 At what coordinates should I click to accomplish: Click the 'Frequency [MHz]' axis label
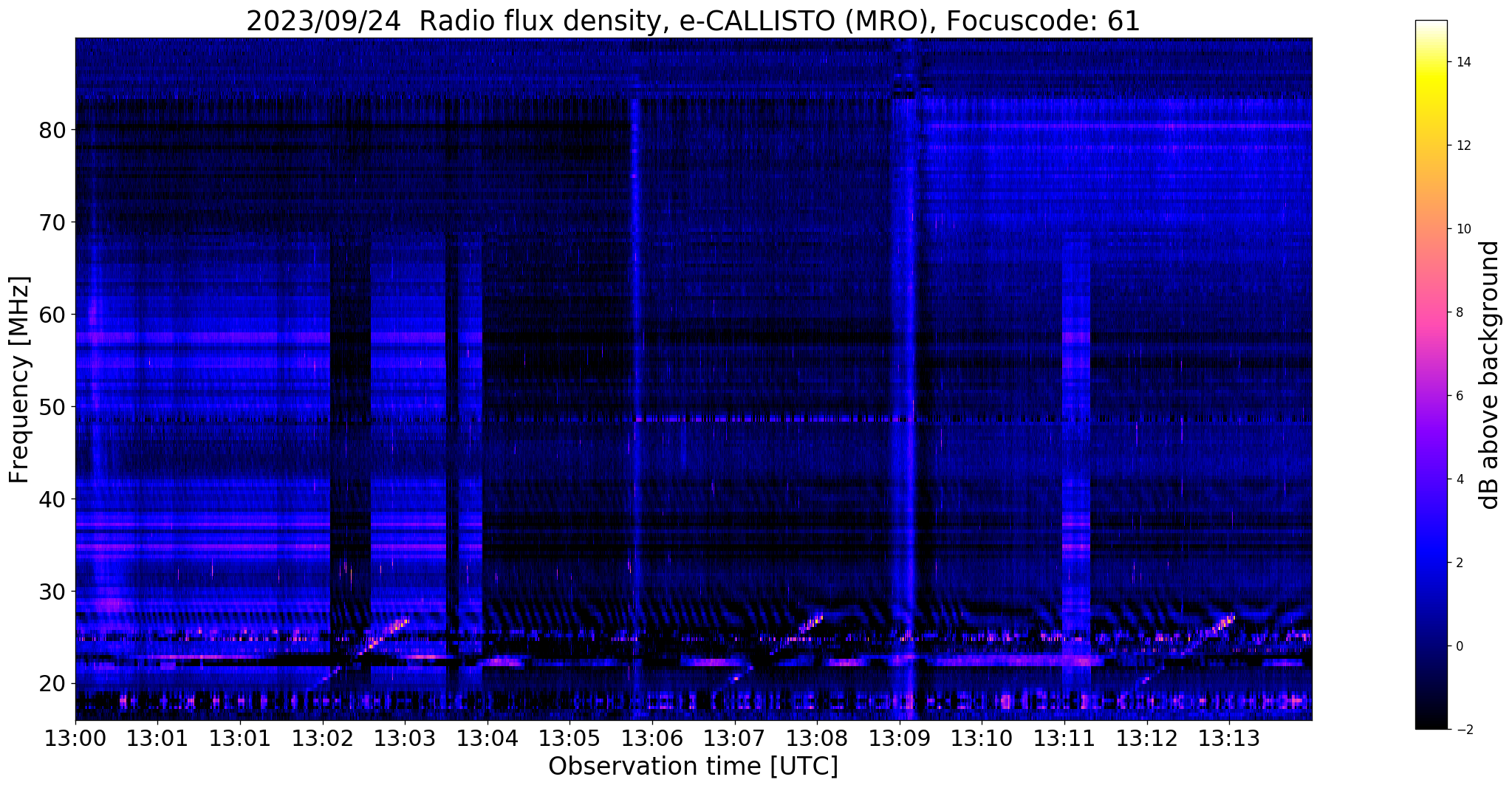tap(19, 380)
